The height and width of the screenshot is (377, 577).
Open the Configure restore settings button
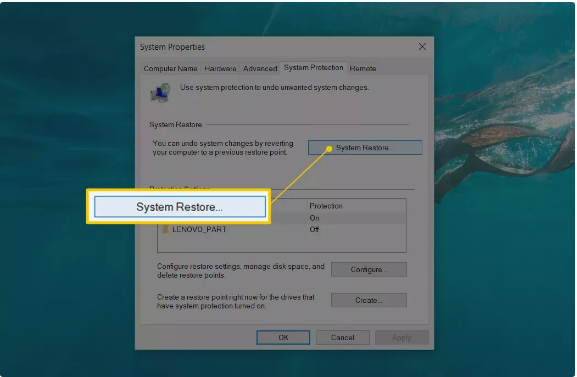click(369, 269)
